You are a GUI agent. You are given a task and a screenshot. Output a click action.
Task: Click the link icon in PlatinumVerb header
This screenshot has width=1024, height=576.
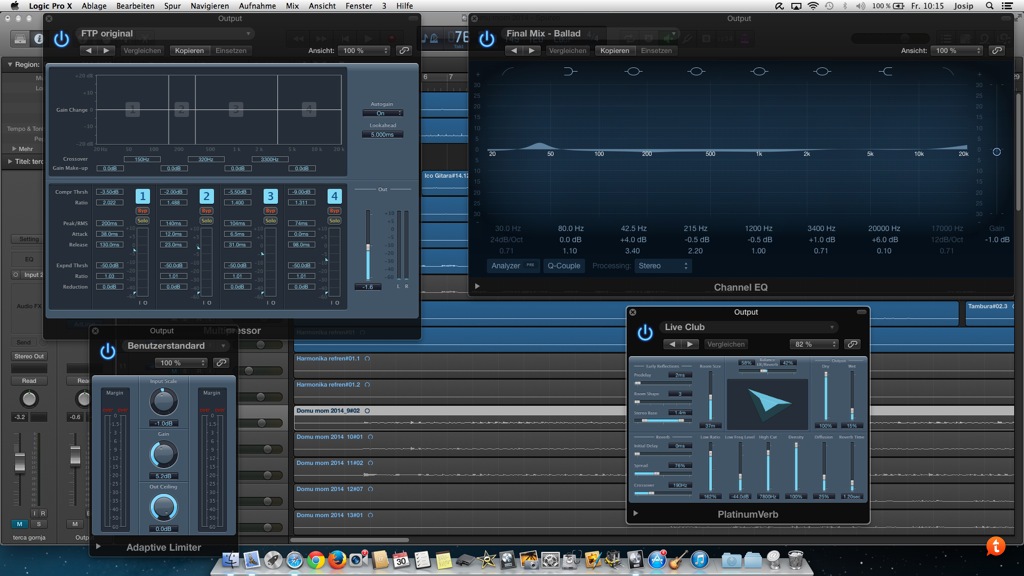point(852,344)
